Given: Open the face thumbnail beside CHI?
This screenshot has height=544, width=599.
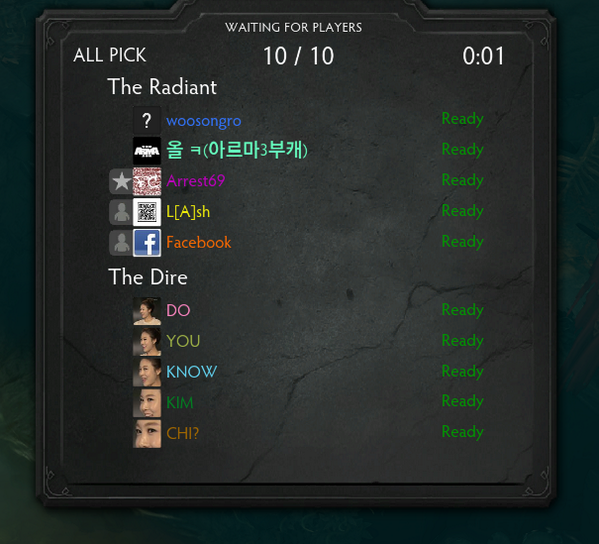Looking at the screenshot, I should tap(147, 434).
